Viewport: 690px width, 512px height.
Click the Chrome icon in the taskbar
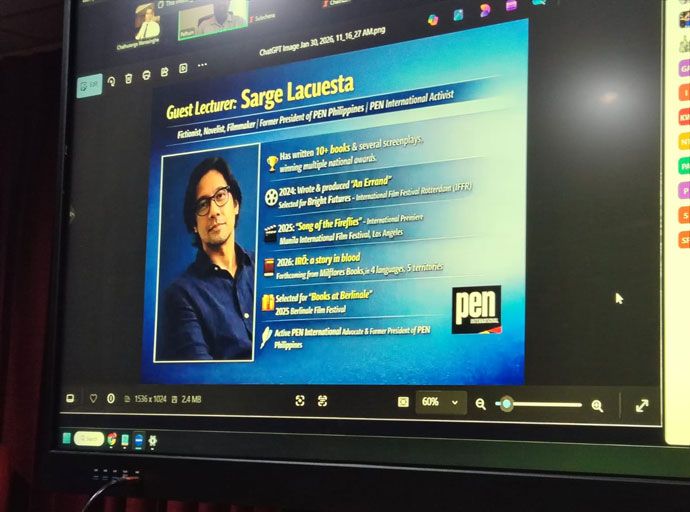point(112,439)
